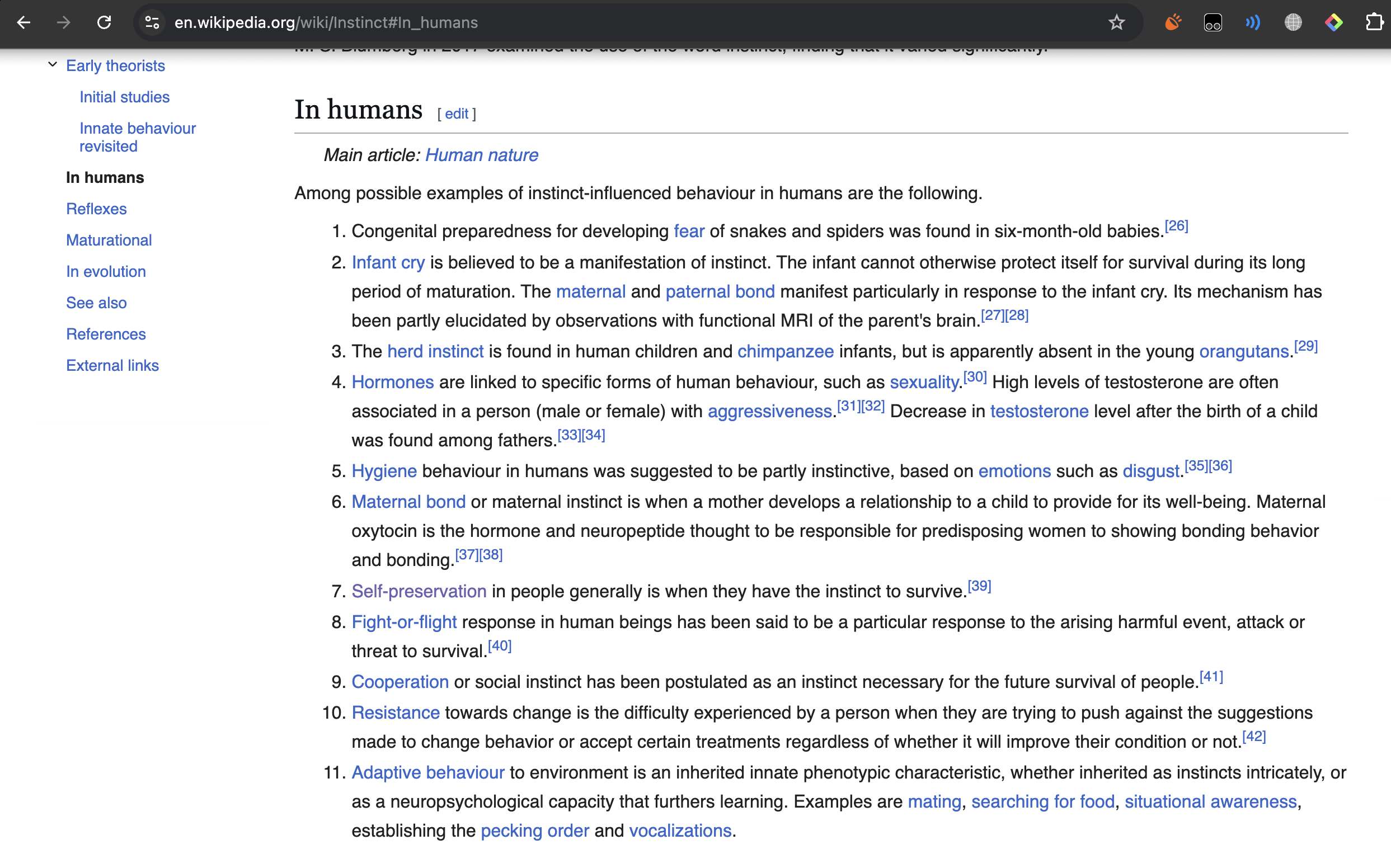Screen dimensions: 1391x868
Task: Open the pecking order link
Action: click(535, 831)
